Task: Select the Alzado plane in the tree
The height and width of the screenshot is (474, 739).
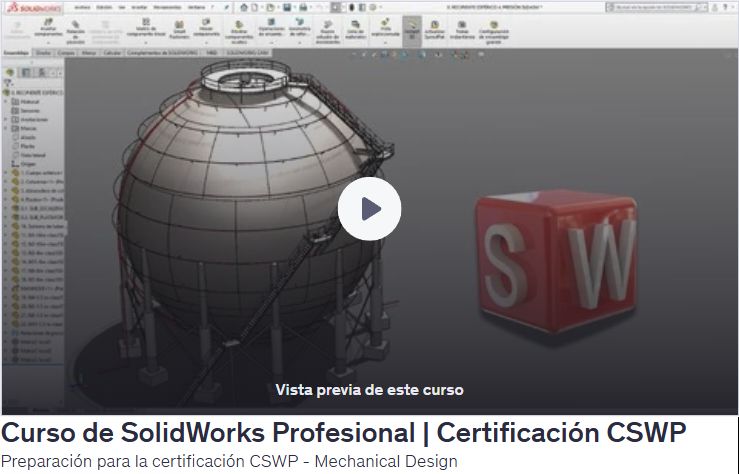Action: 25,138
